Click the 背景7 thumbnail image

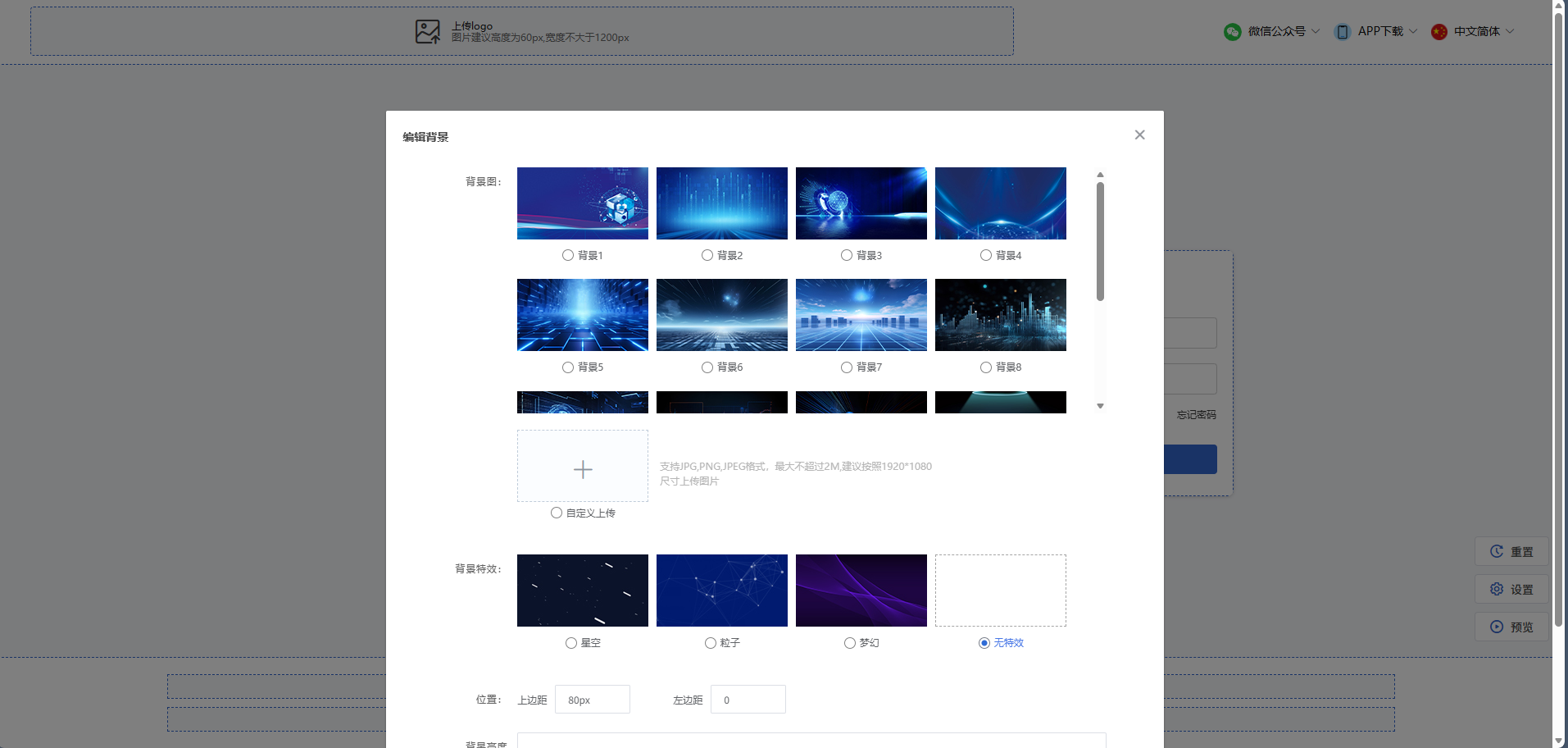tap(861, 315)
